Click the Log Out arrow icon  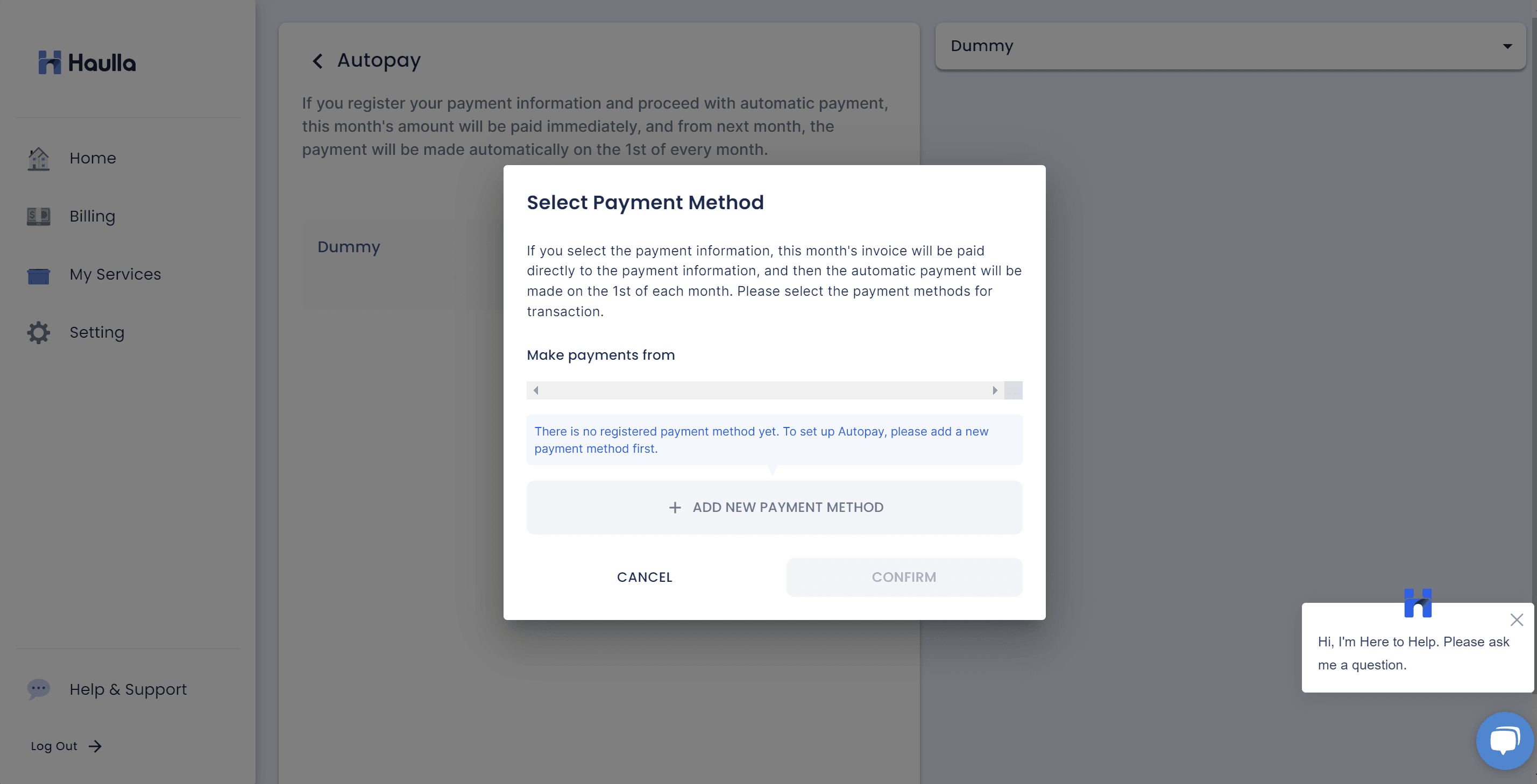click(95, 746)
